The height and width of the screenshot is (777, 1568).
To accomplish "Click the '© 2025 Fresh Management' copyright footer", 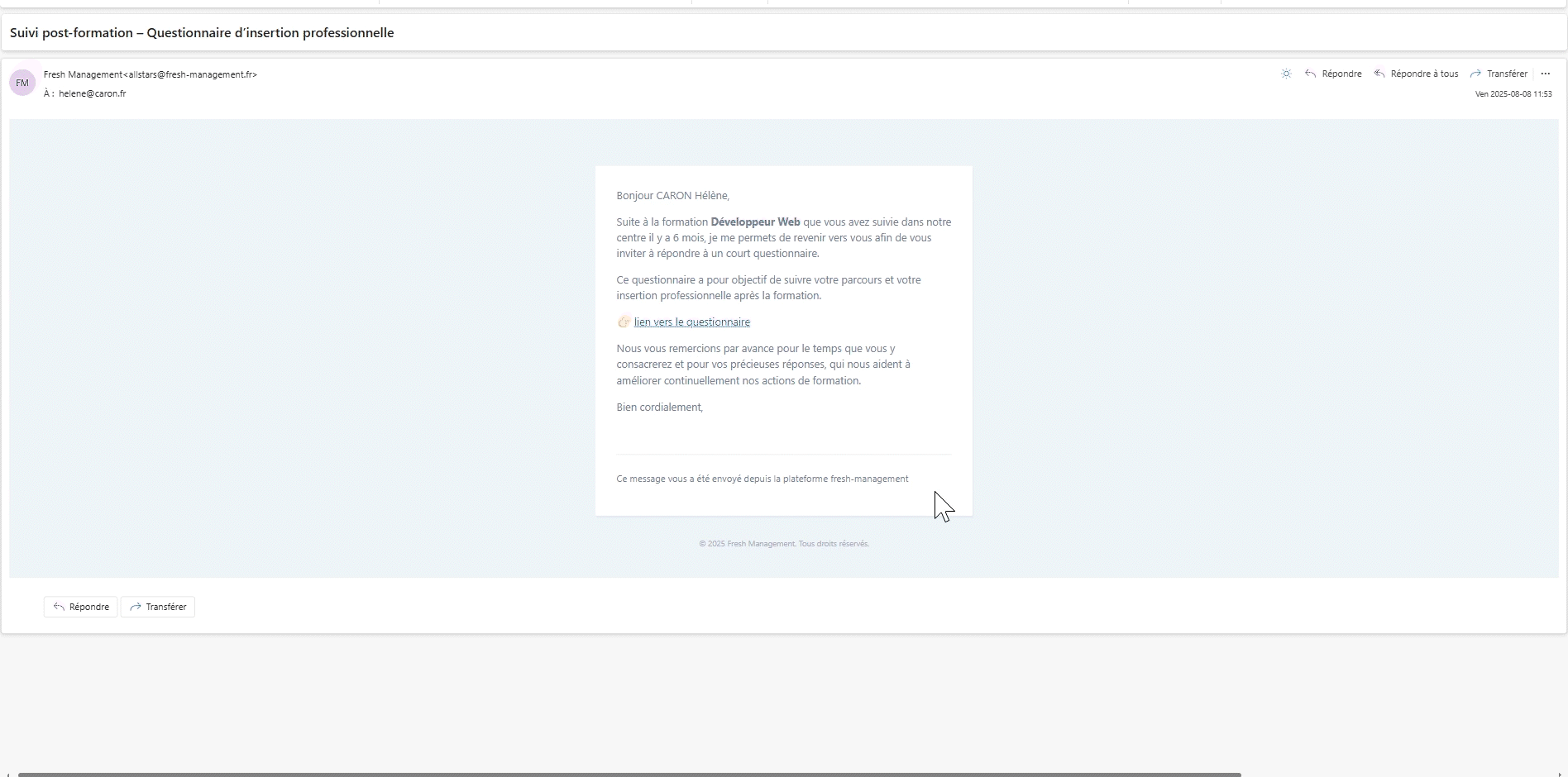I will pos(783,544).
